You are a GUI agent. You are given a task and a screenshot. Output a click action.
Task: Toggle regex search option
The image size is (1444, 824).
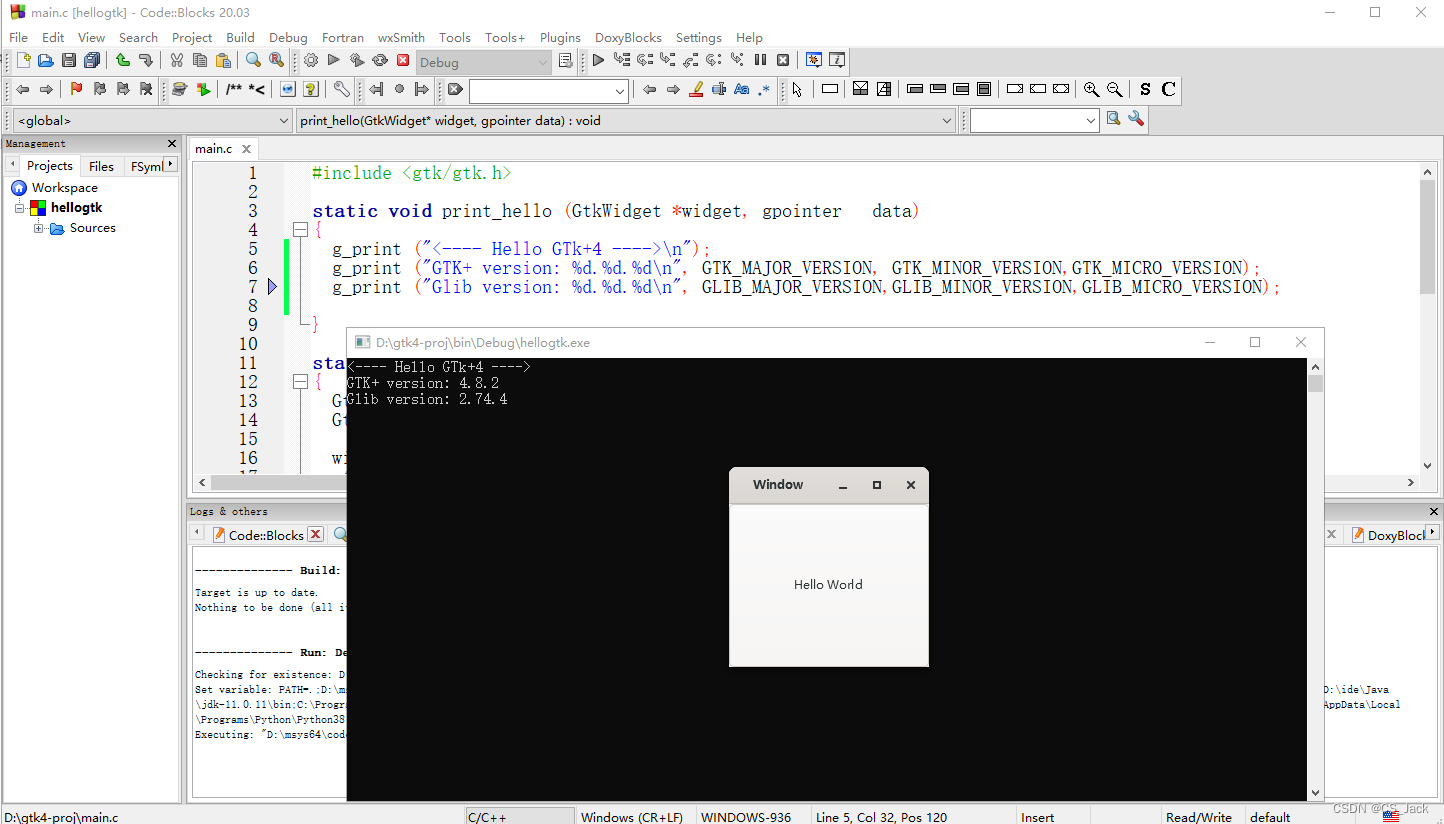[x=765, y=89]
